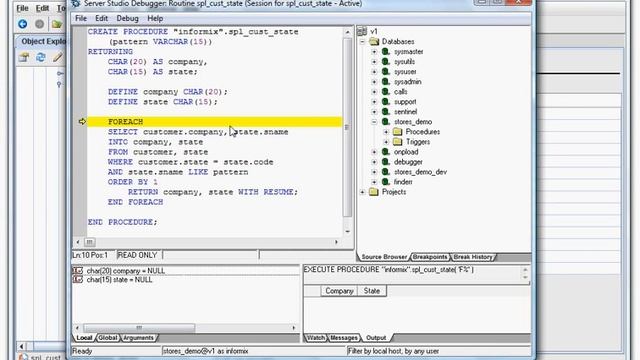Viewport: 640px width, 360px height.
Task: Expand the Triggers folder
Action: [386, 142]
